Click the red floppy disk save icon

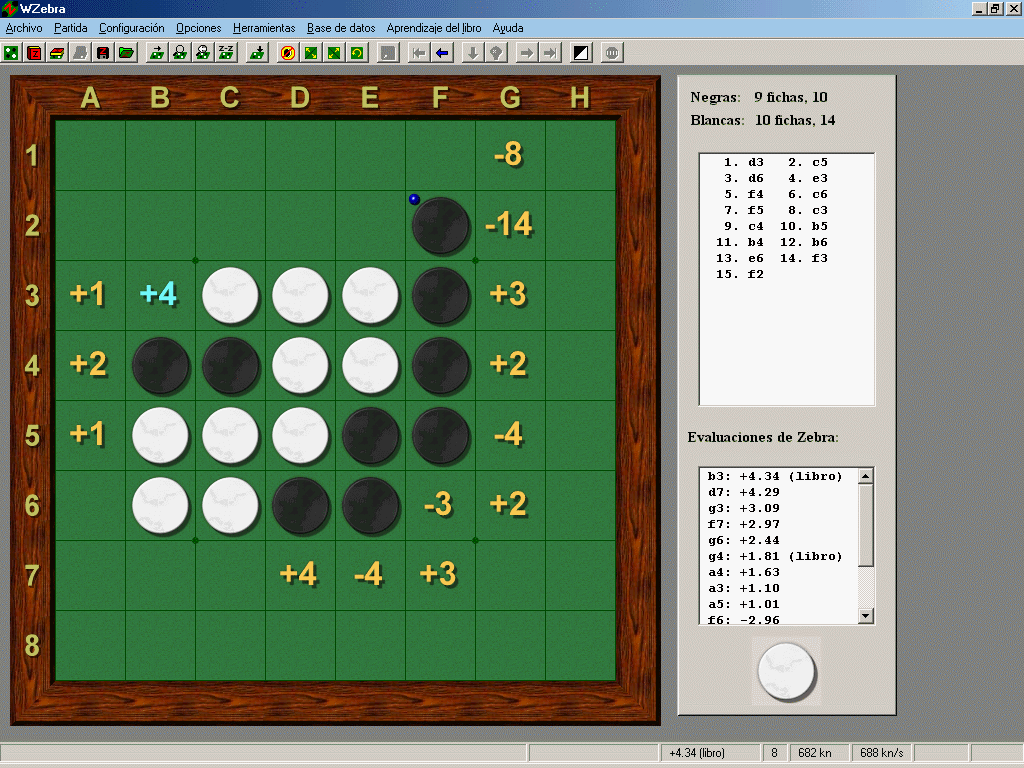click(x=103, y=52)
